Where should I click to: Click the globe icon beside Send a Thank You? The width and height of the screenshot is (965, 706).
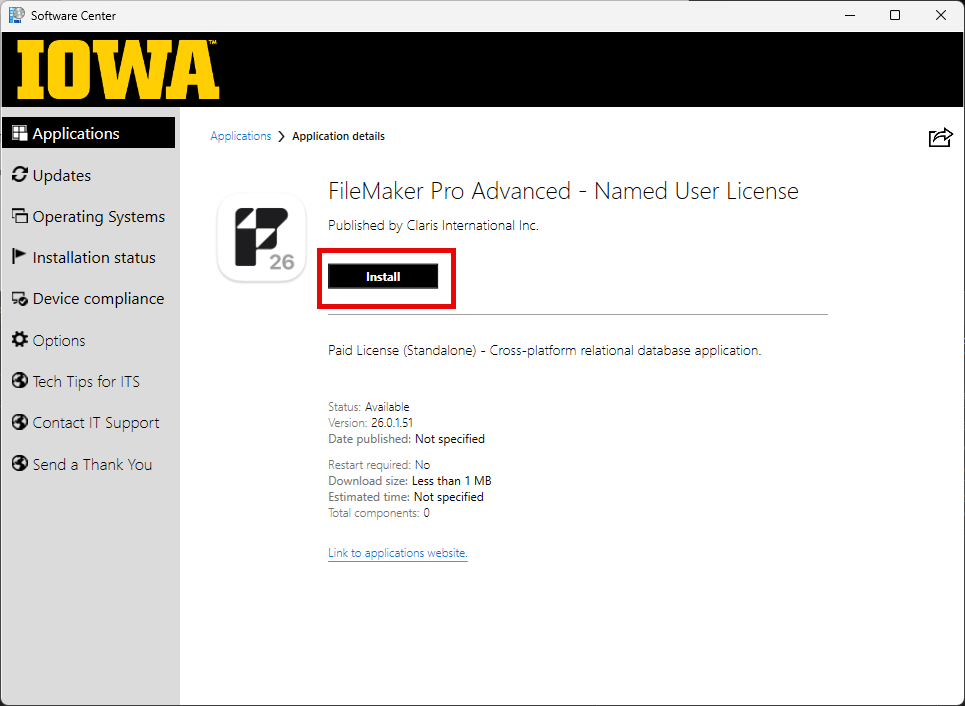tap(20, 463)
